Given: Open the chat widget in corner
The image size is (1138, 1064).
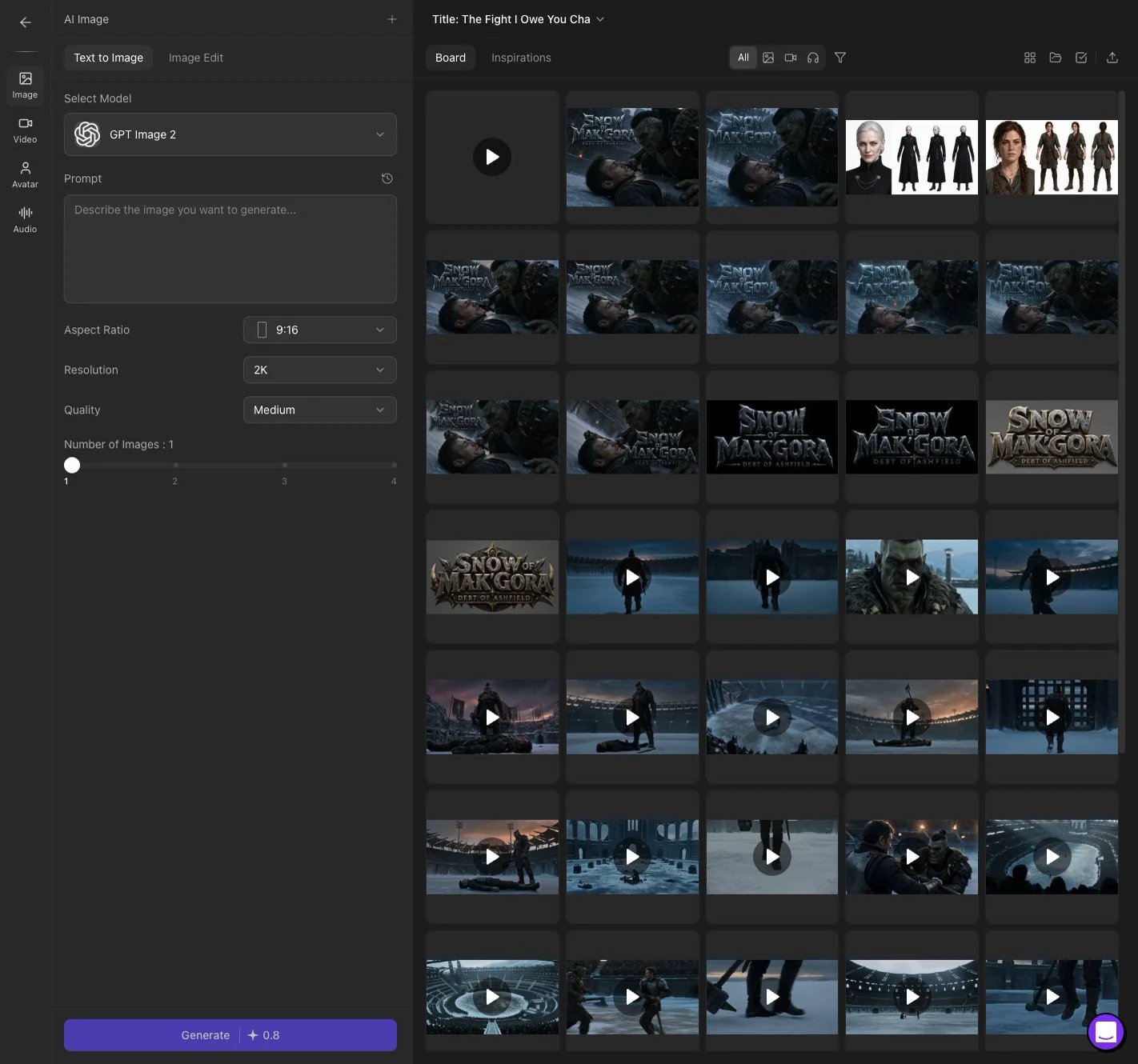Looking at the screenshot, I should (1106, 1032).
